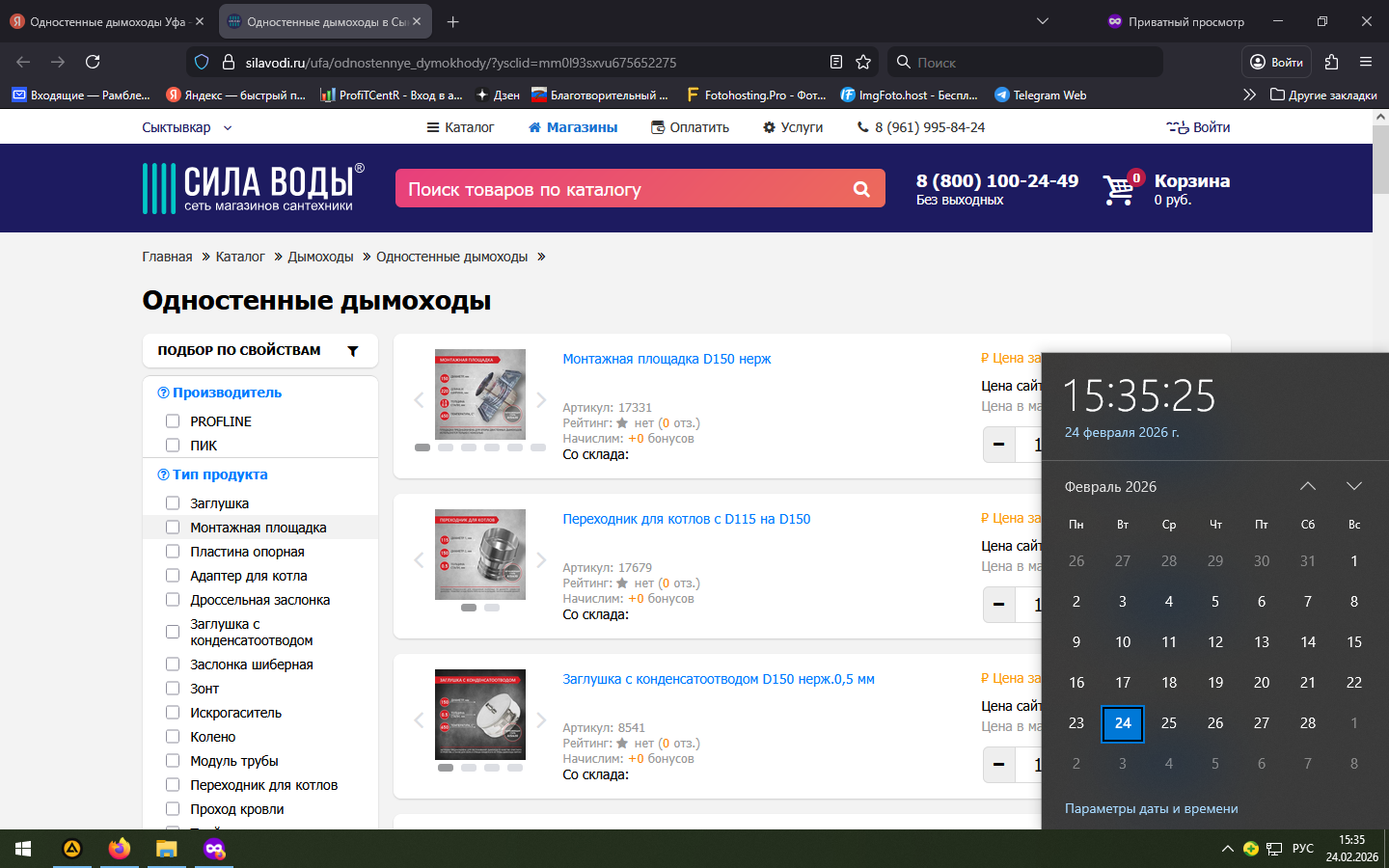The image size is (1389, 868).
Task: Click the network icon in system tray
Action: click(x=1274, y=849)
